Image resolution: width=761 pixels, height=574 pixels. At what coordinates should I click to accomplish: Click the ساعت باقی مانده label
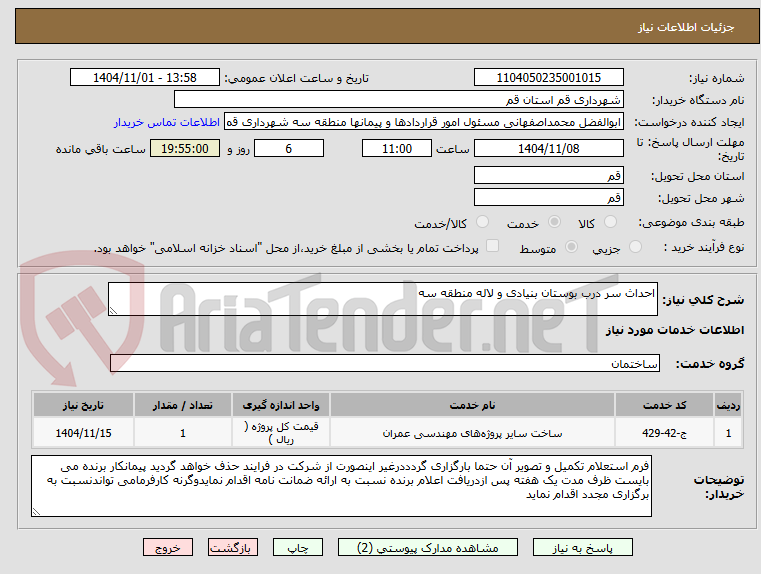tap(101, 149)
